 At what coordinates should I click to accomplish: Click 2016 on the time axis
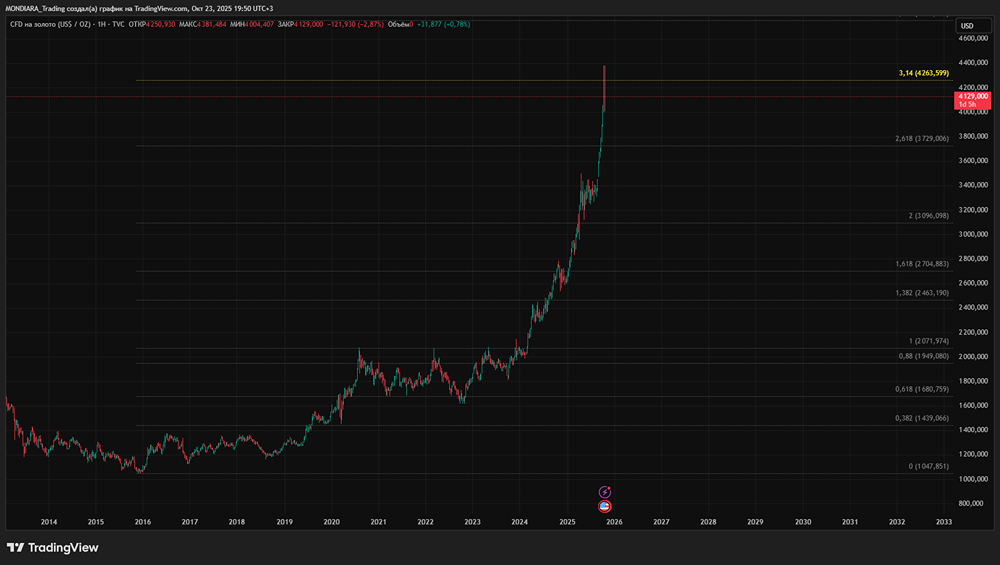(x=143, y=522)
